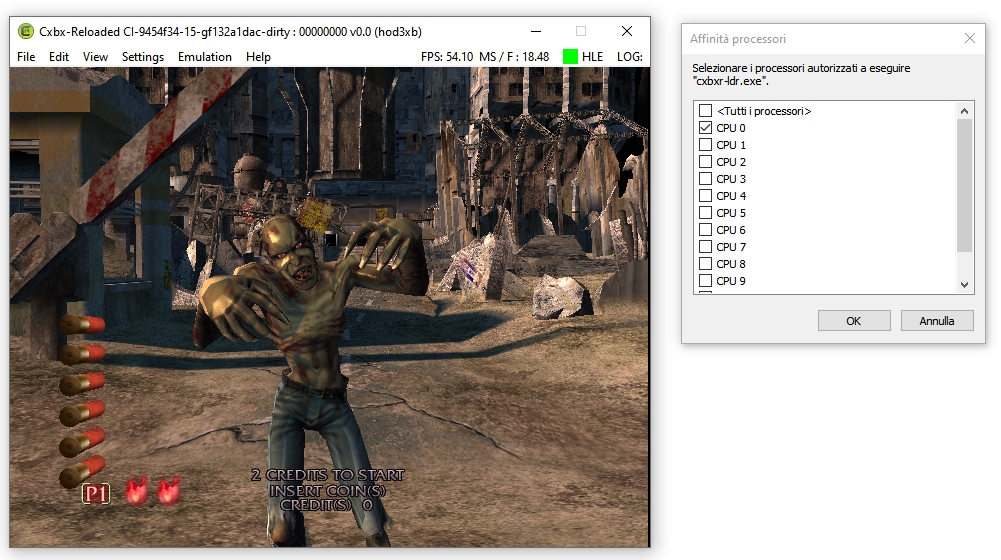Enable the CPU 1 checkbox
Viewport: 1001px width, 560px height.
[x=705, y=145]
